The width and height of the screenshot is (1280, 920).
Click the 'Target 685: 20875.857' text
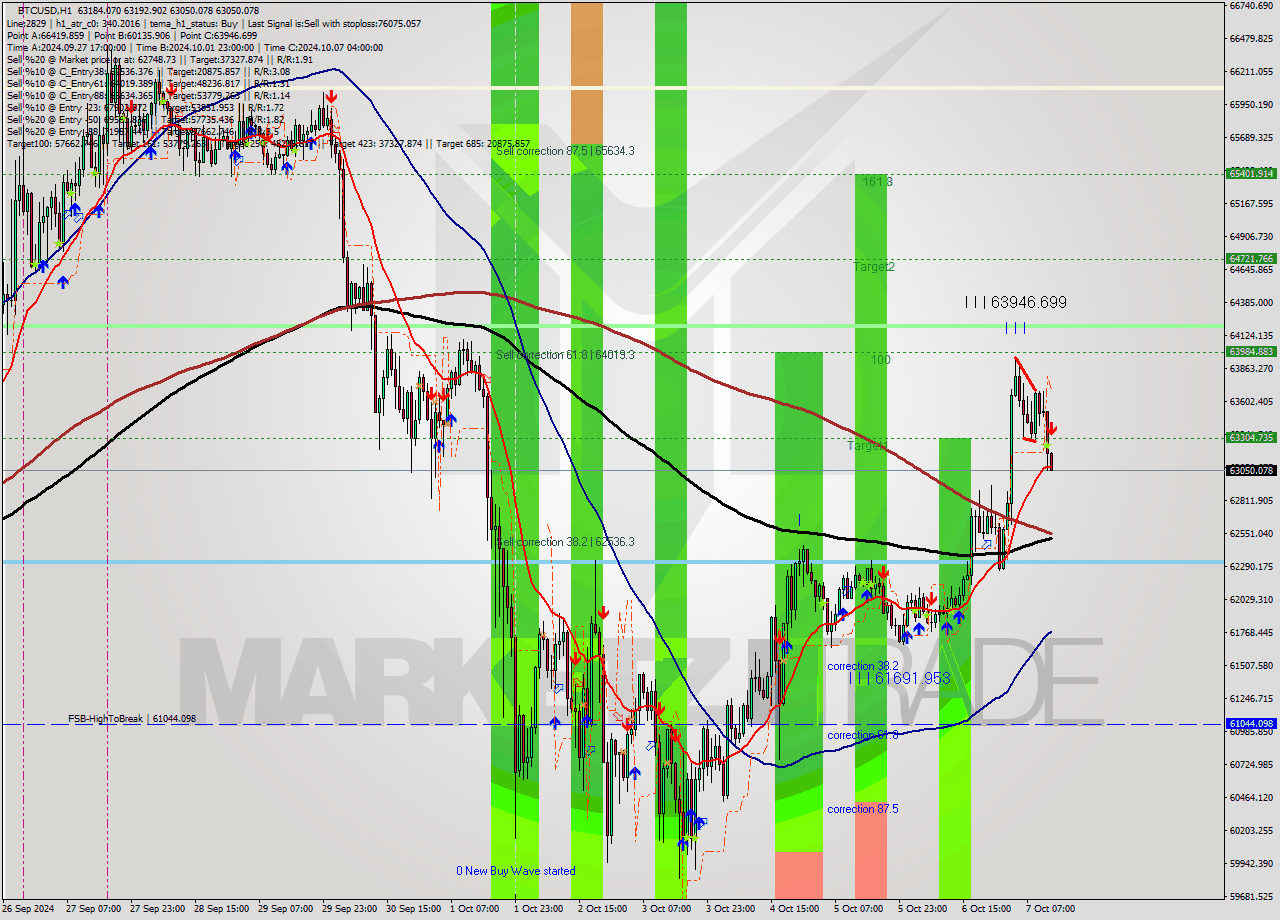tap(483, 143)
